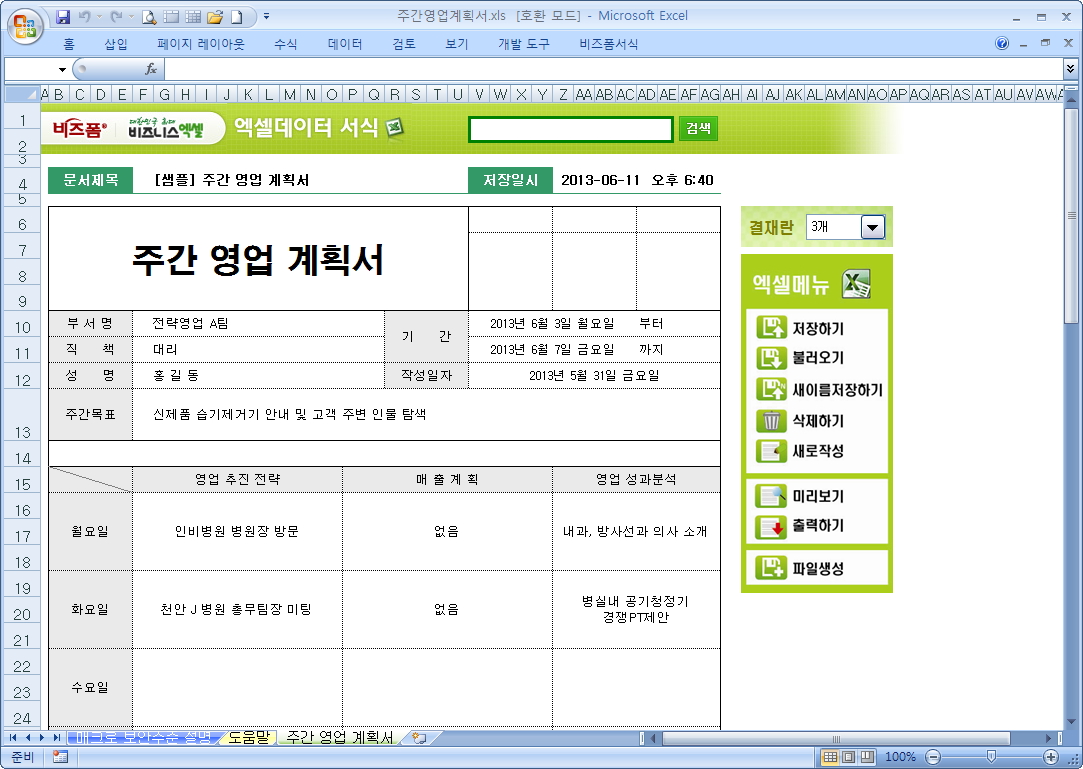Switch to Page Layout view in status bar
Viewport: 1083px width, 769px height.
(849, 757)
